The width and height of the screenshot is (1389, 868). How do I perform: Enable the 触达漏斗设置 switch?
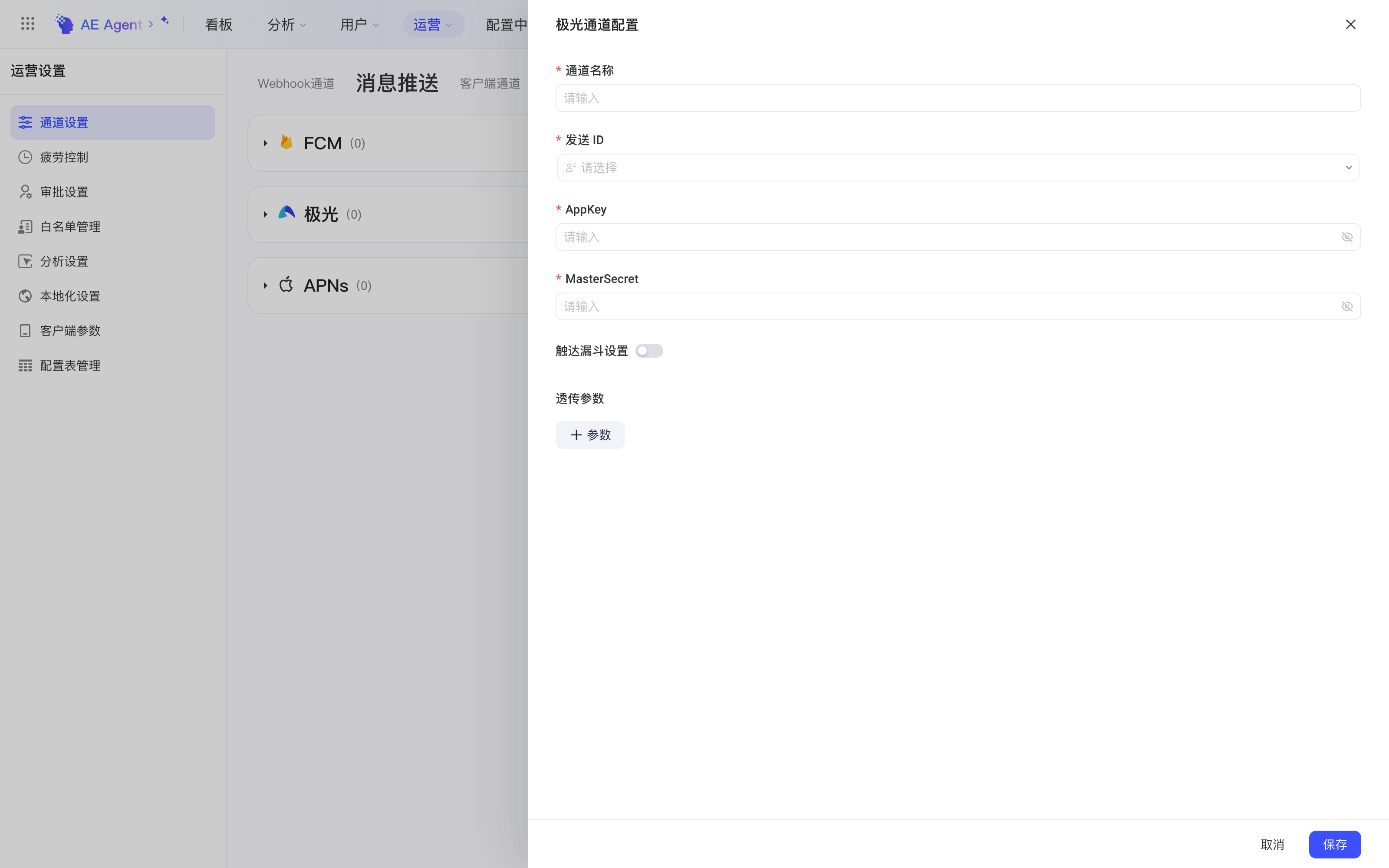click(649, 351)
